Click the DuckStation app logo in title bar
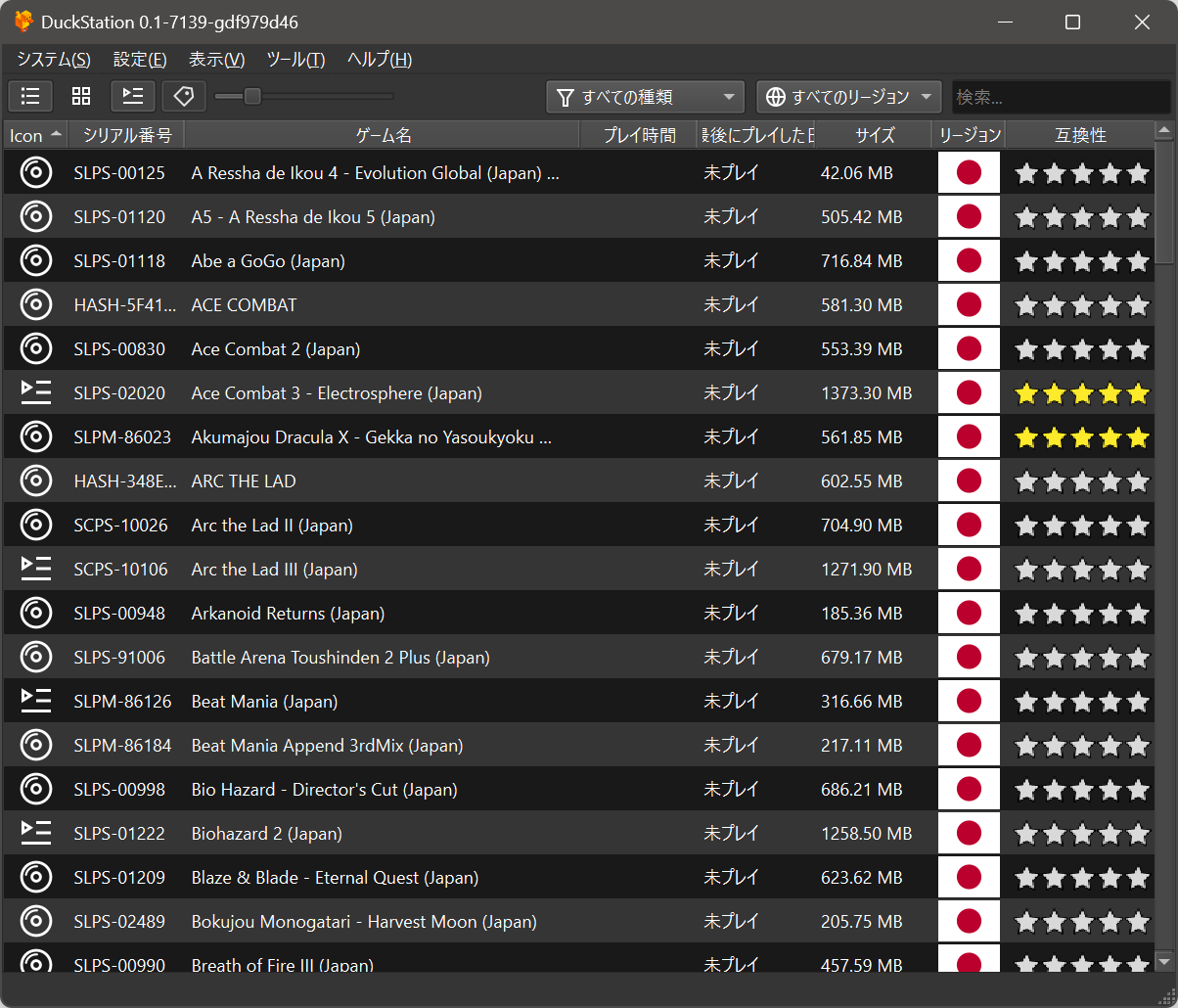 pos(23,22)
